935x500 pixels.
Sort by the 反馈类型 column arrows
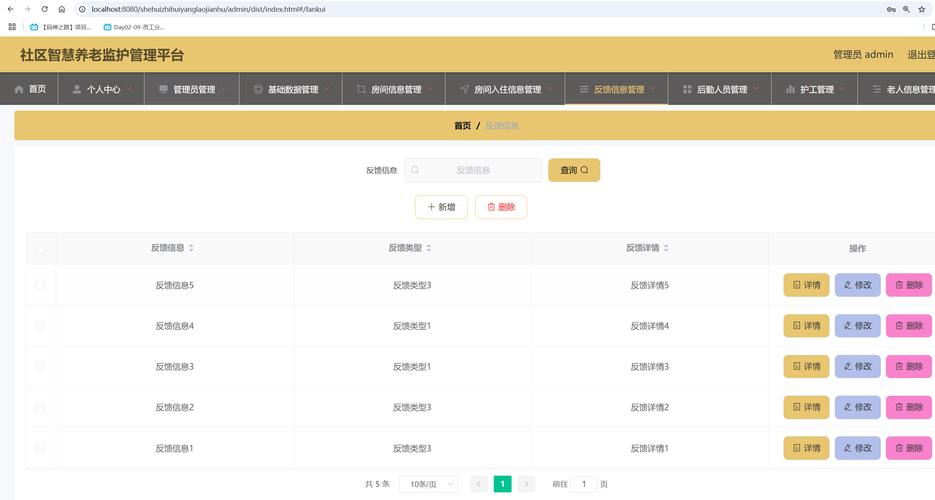coord(429,248)
